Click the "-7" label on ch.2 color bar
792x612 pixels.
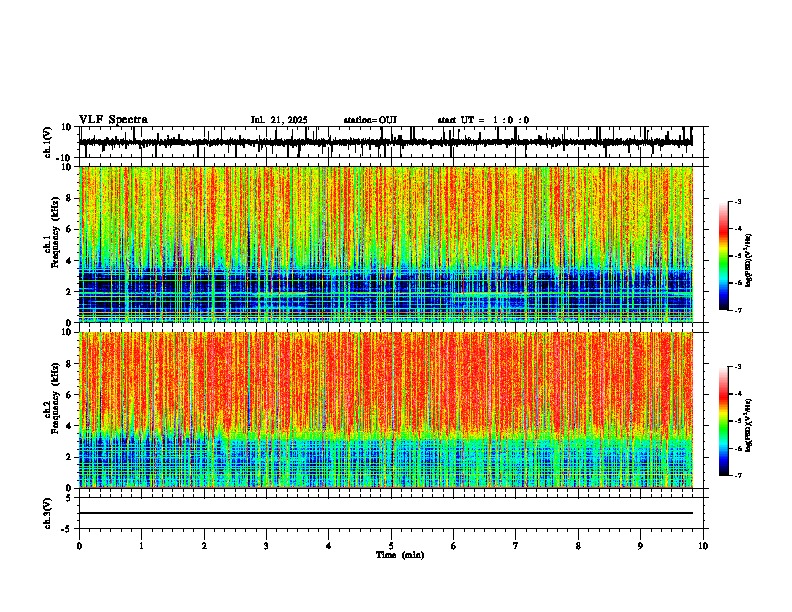(x=737, y=475)
